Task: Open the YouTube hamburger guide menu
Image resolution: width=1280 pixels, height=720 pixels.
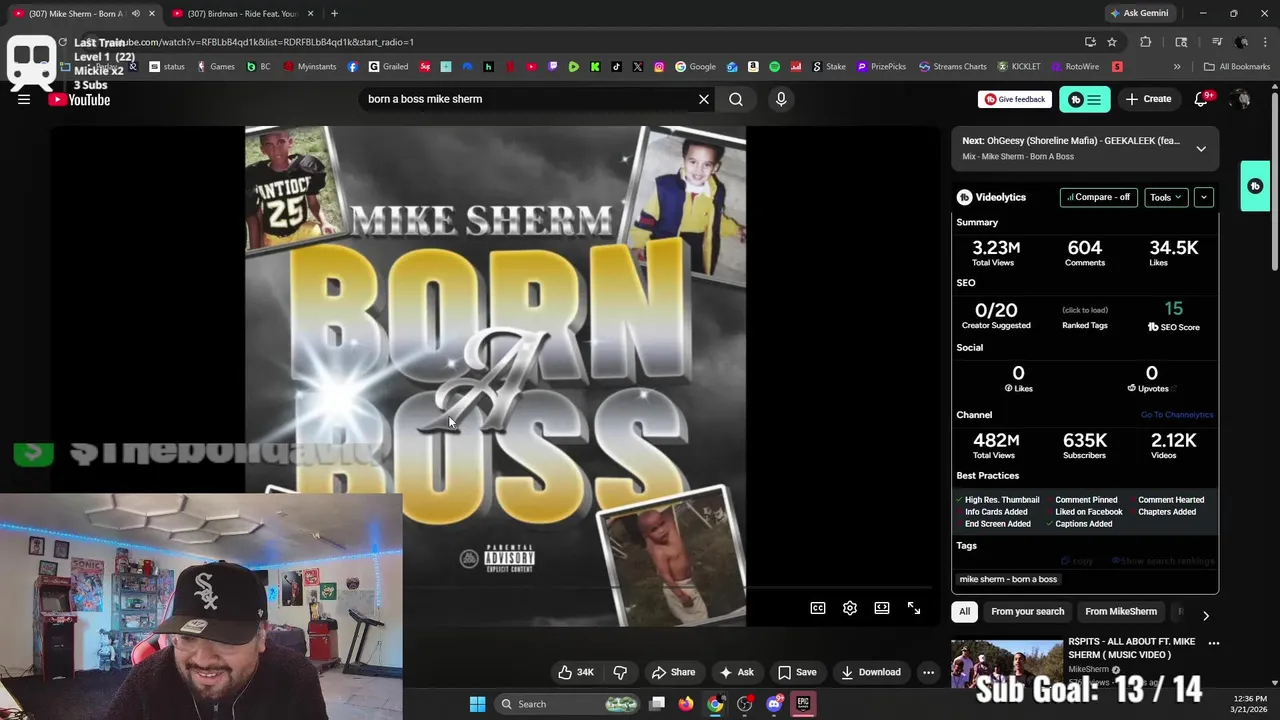Action: point(24,99)
